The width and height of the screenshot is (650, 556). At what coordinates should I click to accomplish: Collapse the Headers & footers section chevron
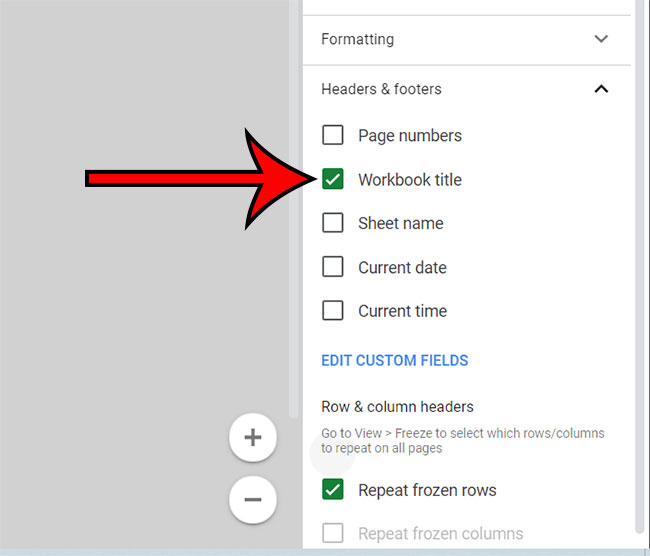601,89
